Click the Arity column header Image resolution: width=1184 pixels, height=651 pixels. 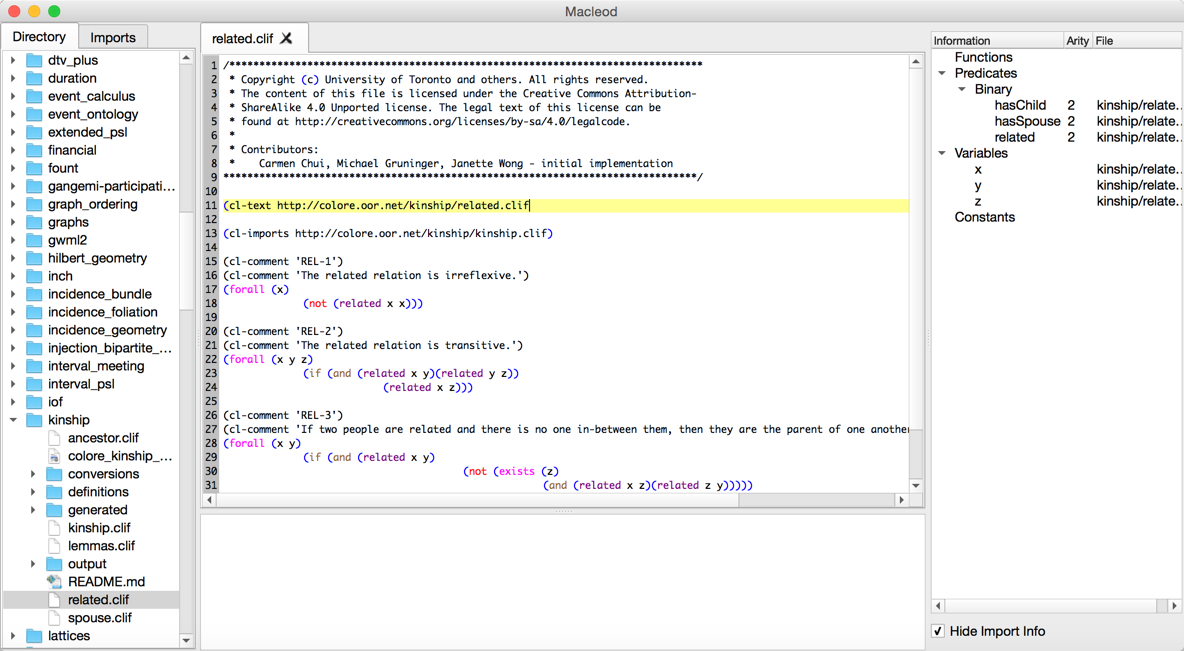coord(1078,41)
